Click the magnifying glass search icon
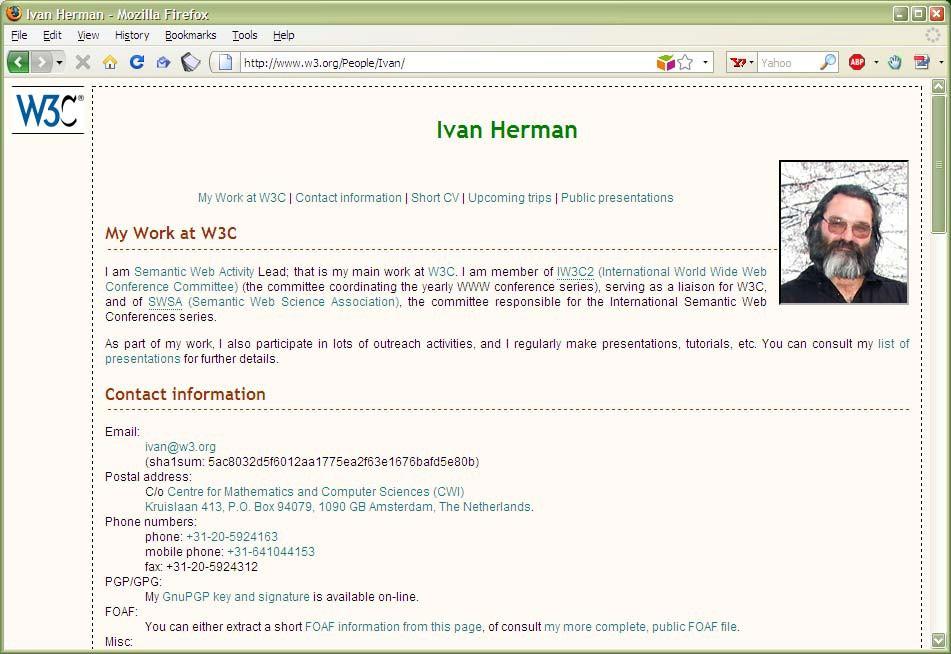951x654 pixels. pos(828,62)
